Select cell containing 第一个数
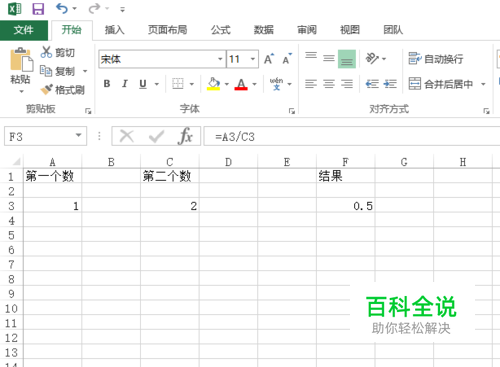Viewport: 500px width, 367px height. (52, 176)
